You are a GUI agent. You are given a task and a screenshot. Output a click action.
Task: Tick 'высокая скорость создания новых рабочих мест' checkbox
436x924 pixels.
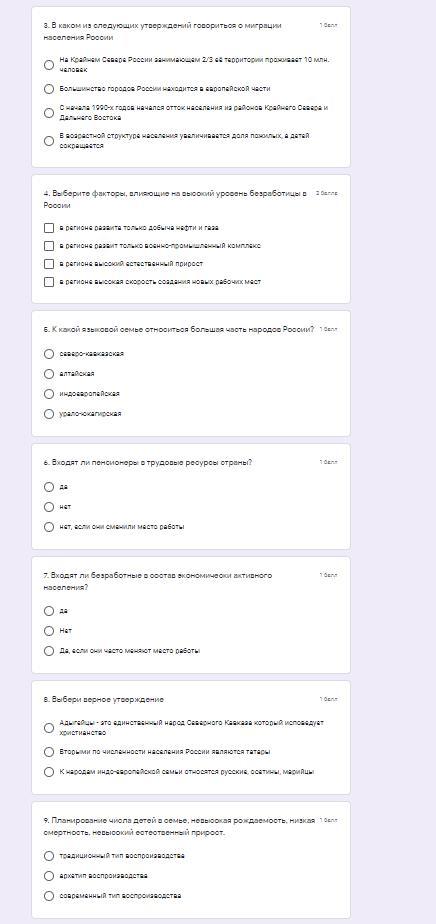49,282
